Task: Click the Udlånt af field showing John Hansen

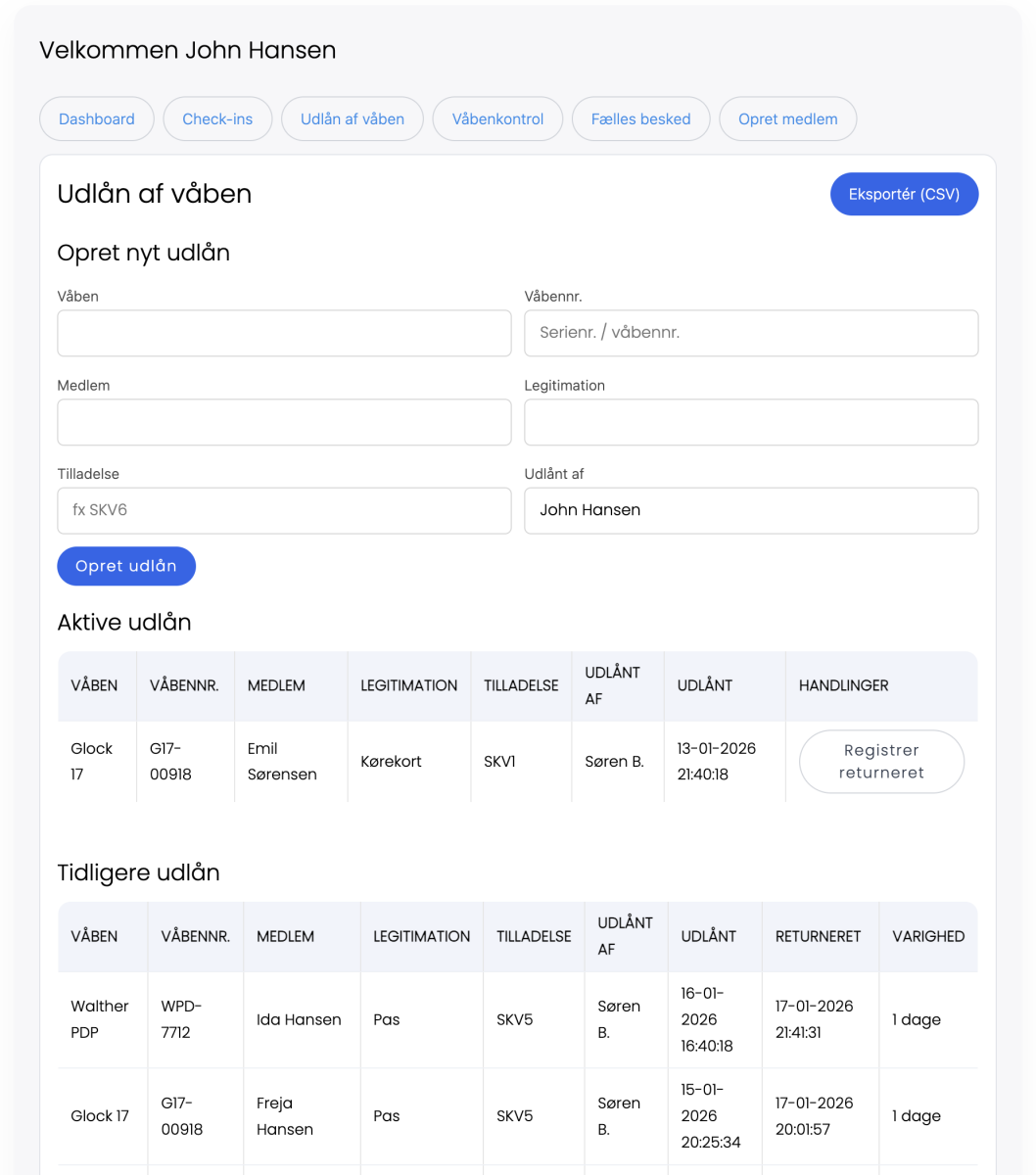Action: click(751, 510)
